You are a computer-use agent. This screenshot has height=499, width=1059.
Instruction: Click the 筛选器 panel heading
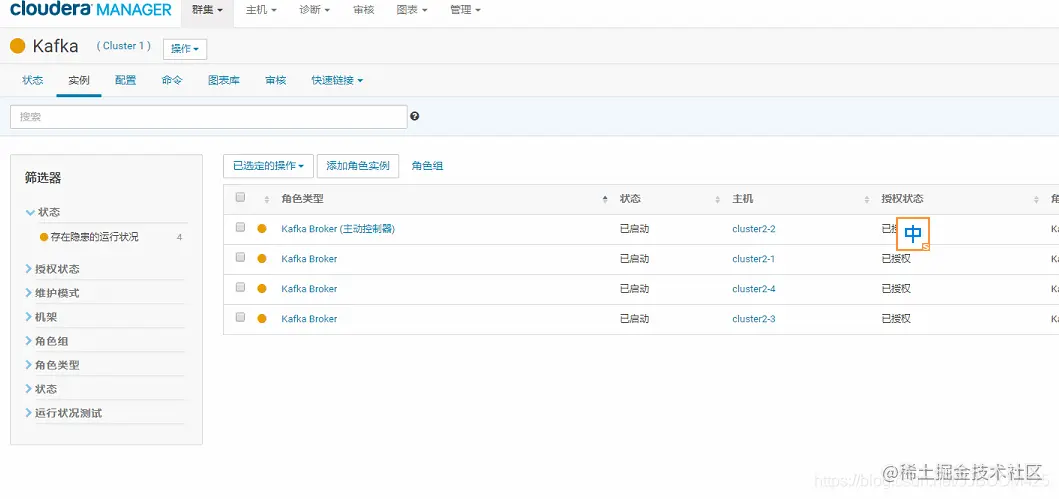(43, 178)
